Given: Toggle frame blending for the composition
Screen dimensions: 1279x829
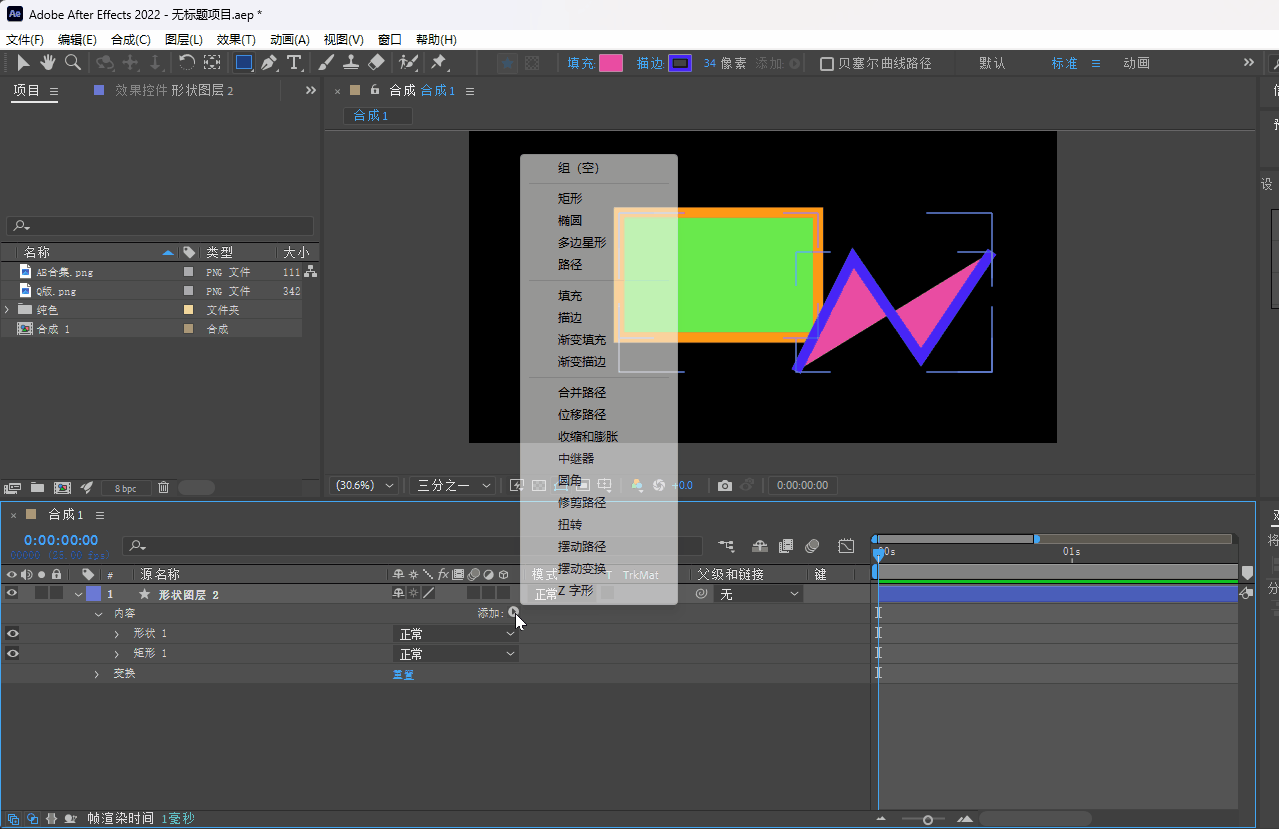Looking at the screenshot, I should 786,546.
